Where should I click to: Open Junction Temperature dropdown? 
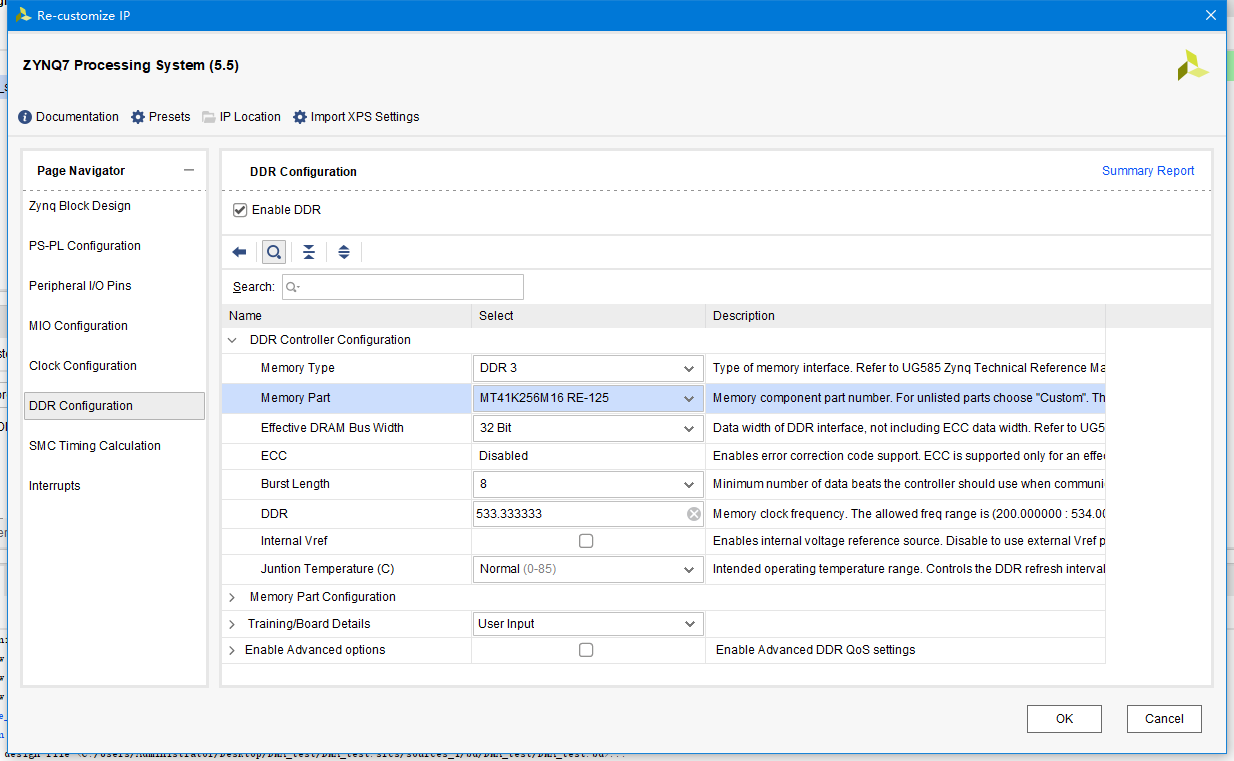588,569
